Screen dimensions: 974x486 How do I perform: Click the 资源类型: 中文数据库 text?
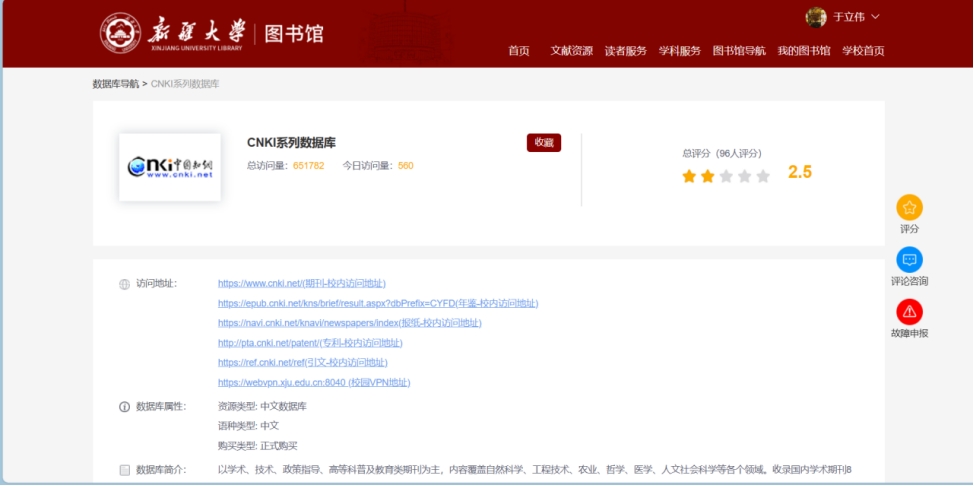262,406
